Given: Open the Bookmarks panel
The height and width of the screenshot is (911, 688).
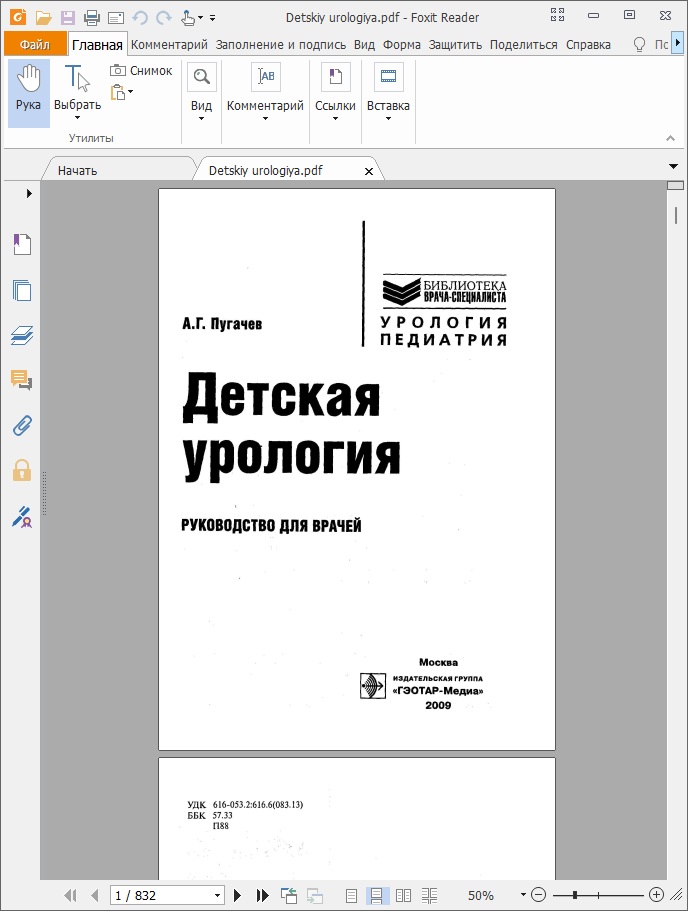Looking at the screenshot, I should (x=22, y=245).
